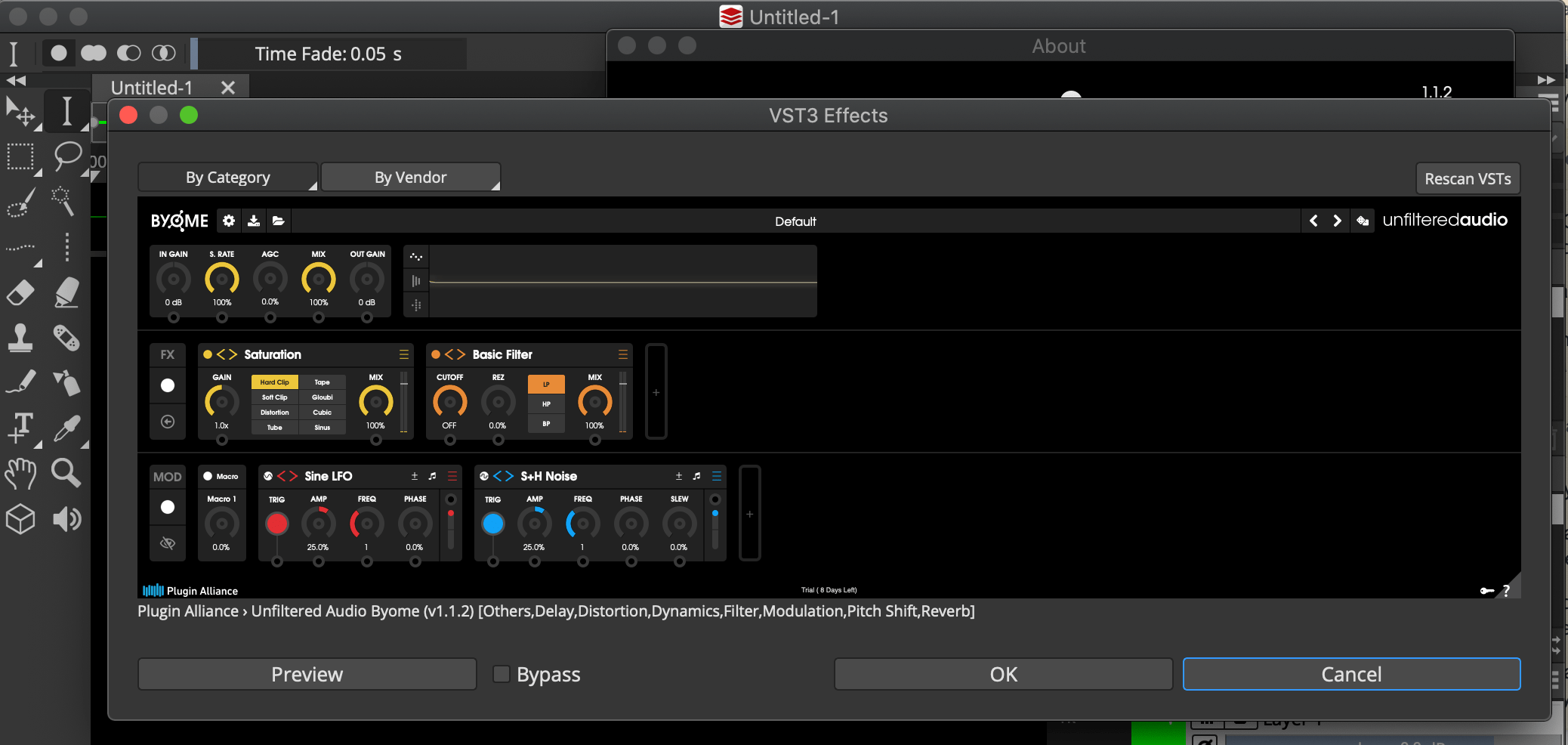Select the Hand pan tool
This screenshot has width=1568, height=745.
20,474
